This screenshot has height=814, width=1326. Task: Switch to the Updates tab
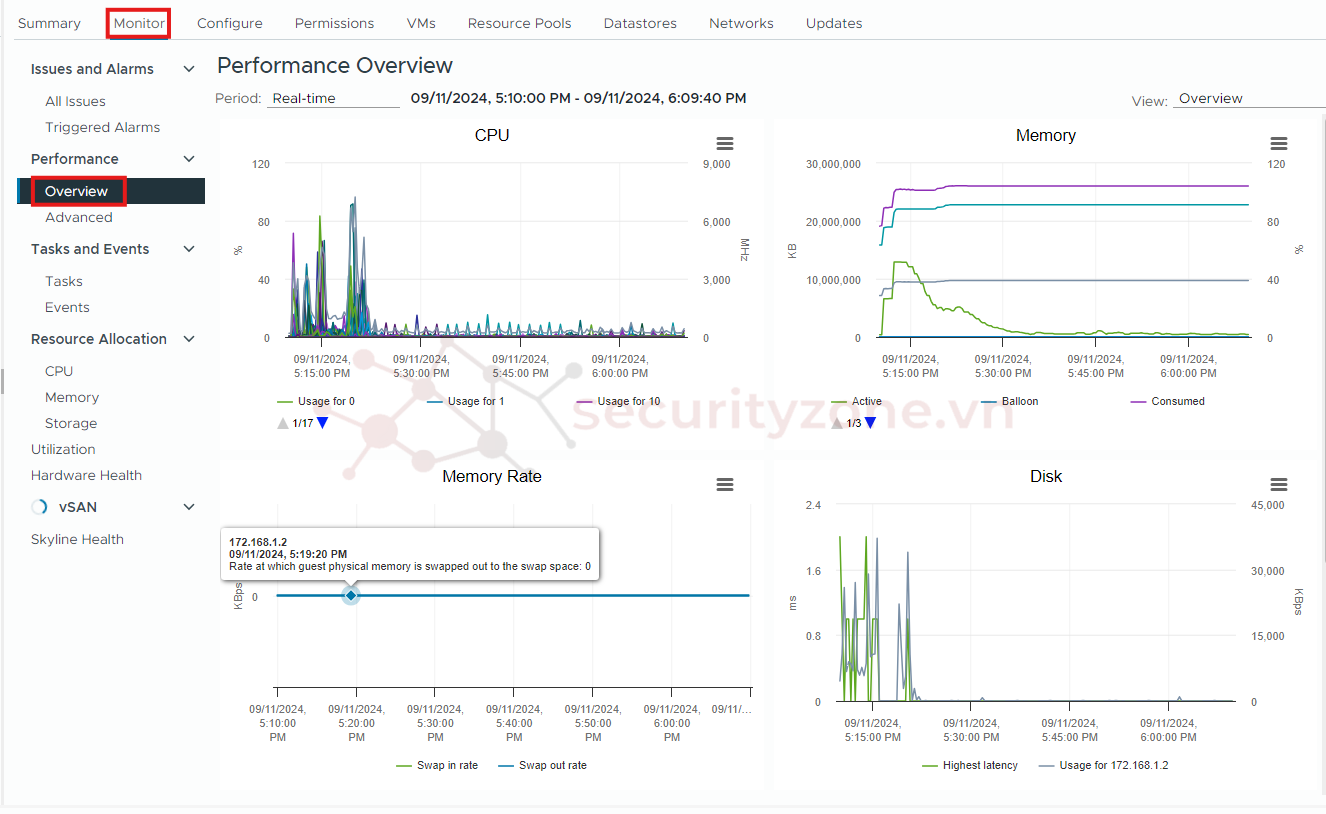coord(834,23)
